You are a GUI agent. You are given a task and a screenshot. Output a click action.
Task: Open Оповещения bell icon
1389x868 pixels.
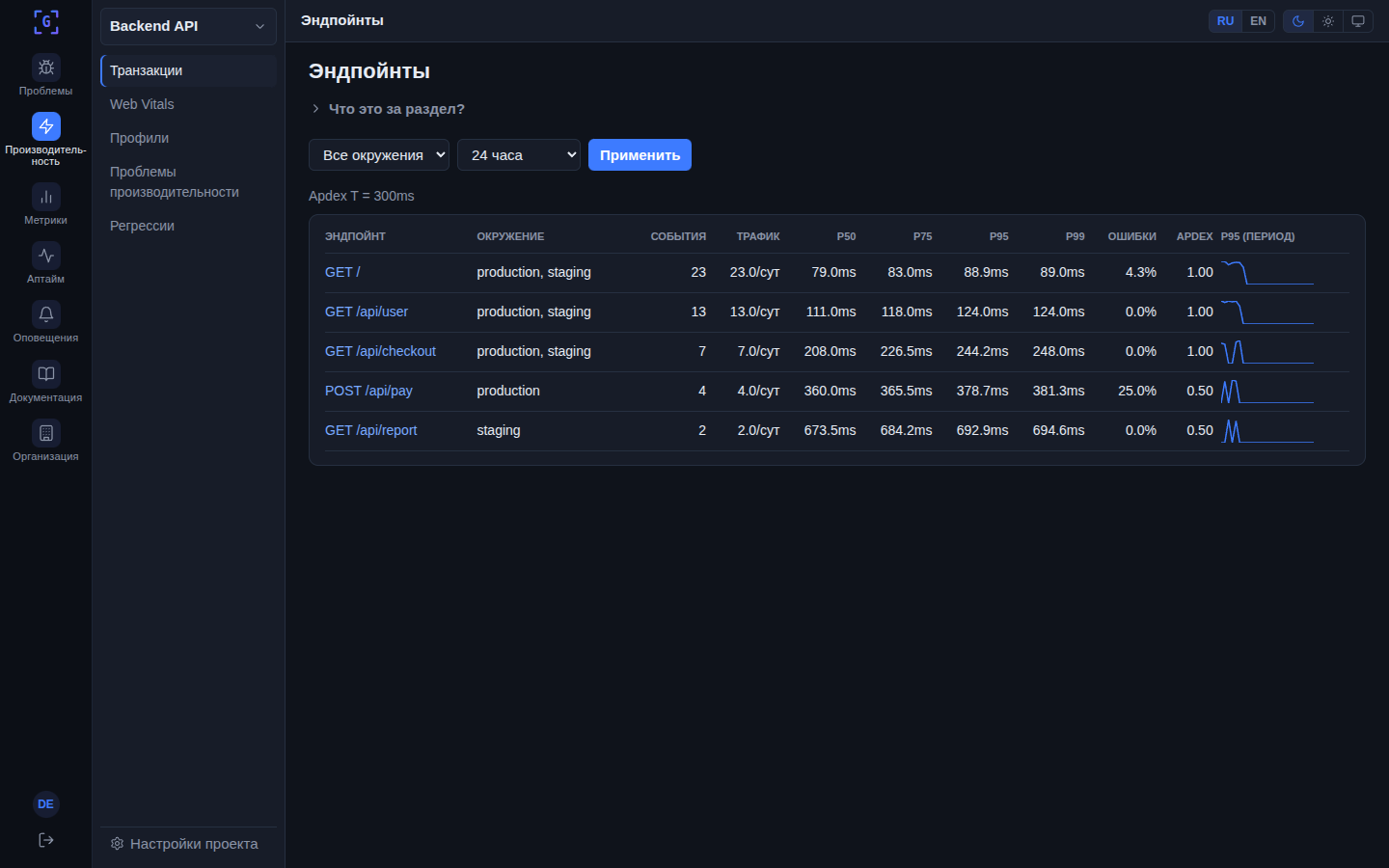(45, 314)
